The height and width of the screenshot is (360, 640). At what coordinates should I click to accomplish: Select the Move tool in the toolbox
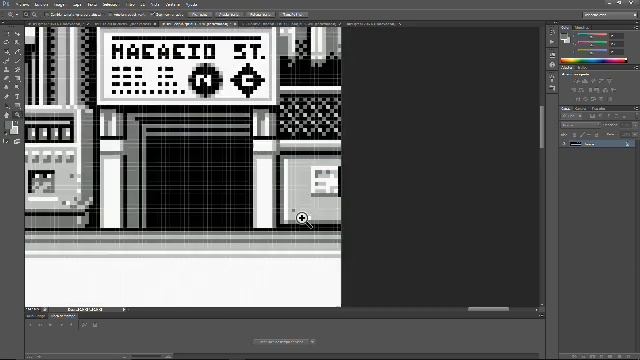17,33
